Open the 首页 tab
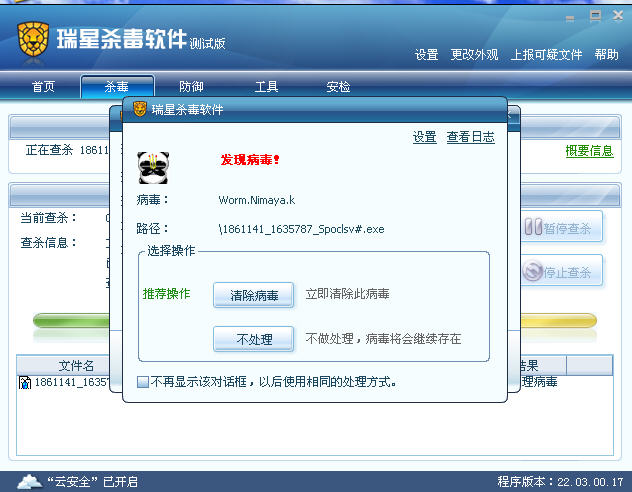The image size is (632, 492). point(43,87)
